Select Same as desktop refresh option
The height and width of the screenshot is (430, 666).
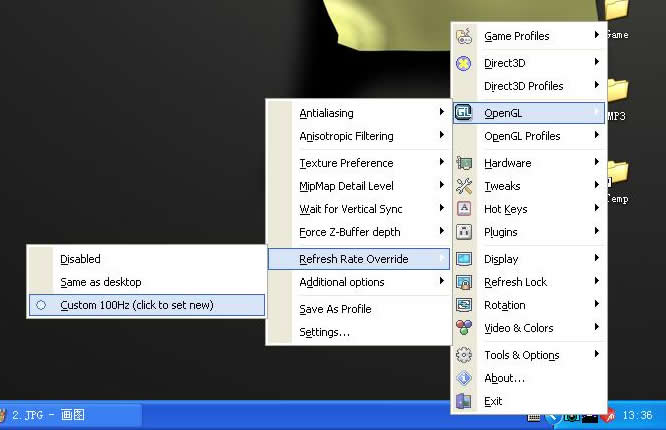[x=100, y=282]
